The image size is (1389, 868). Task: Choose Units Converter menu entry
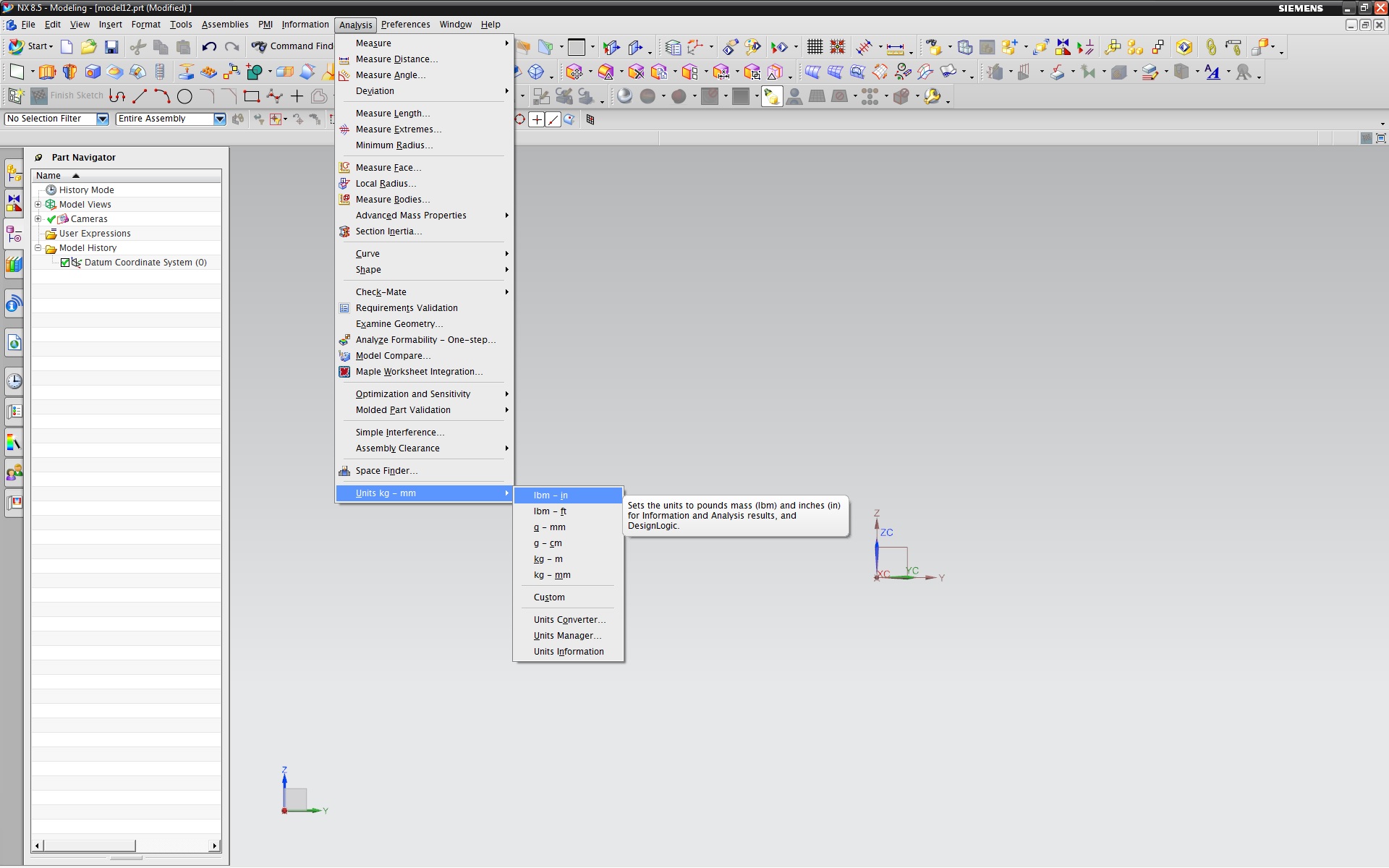[569, 620]
